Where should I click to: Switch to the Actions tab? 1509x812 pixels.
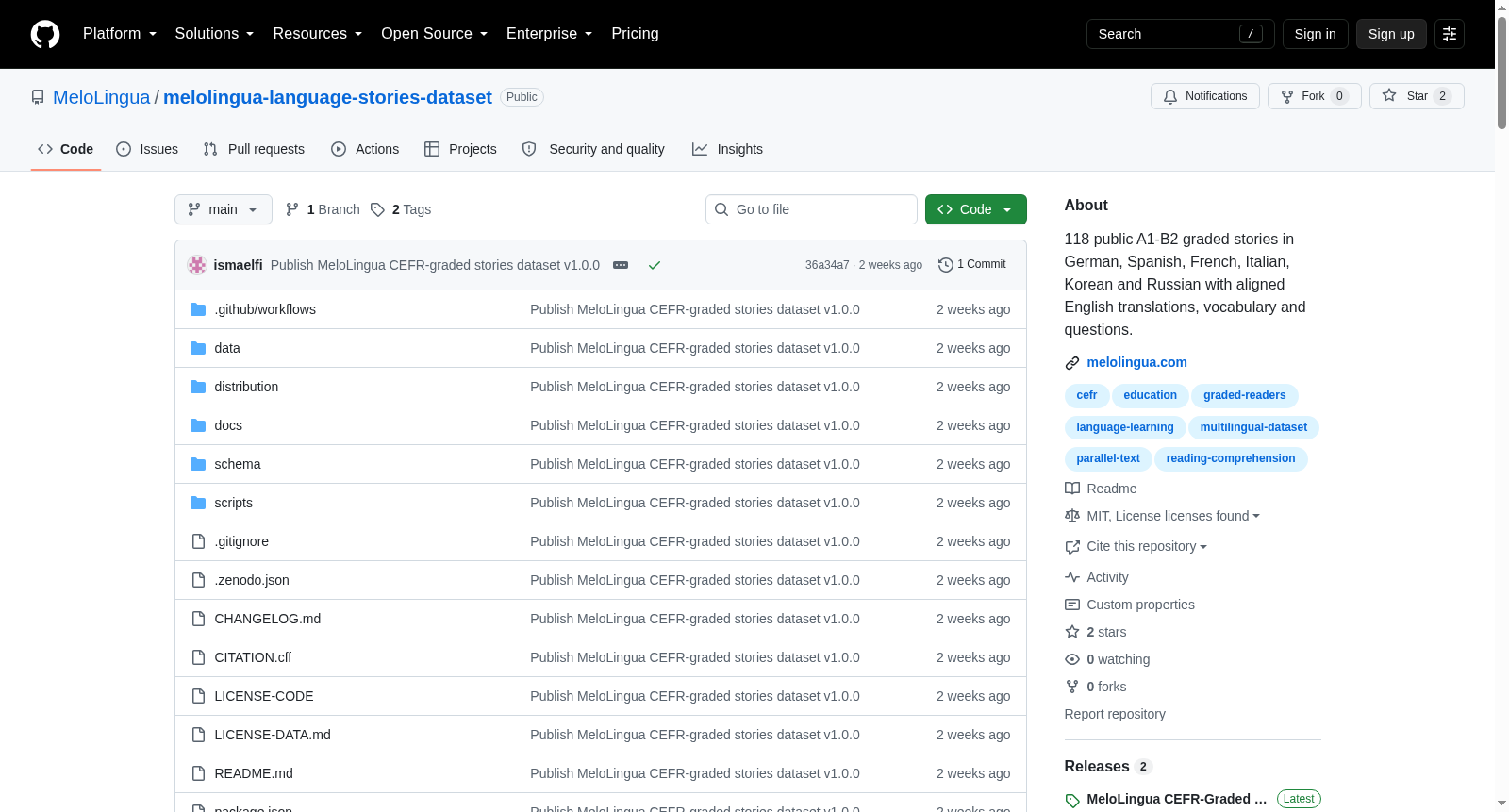point(365,149)
